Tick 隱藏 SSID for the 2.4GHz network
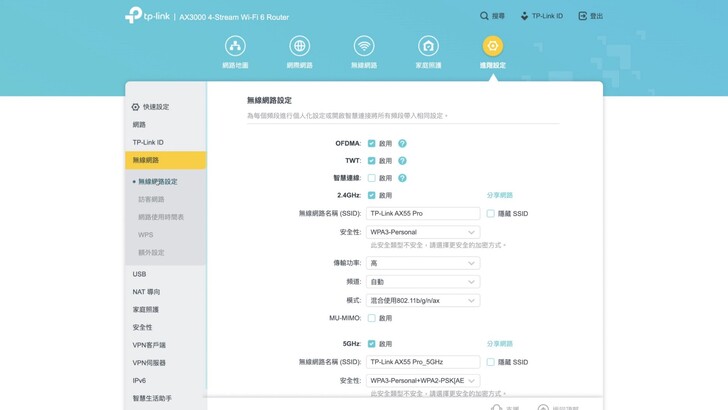The image size is (728, 410). click(491, 213)
